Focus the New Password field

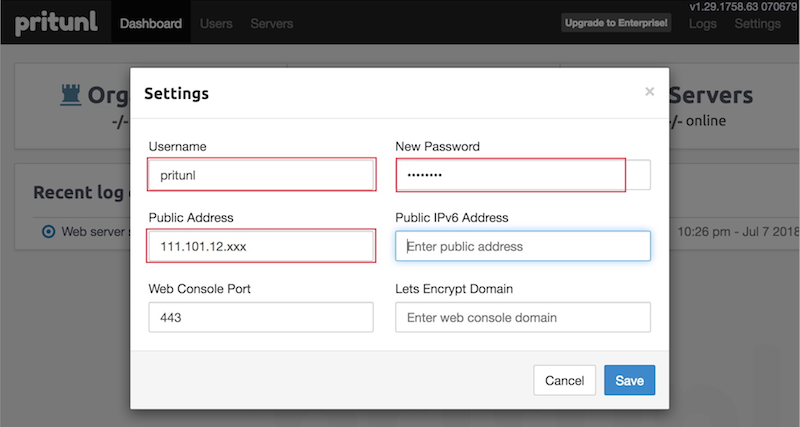point(510,175)
